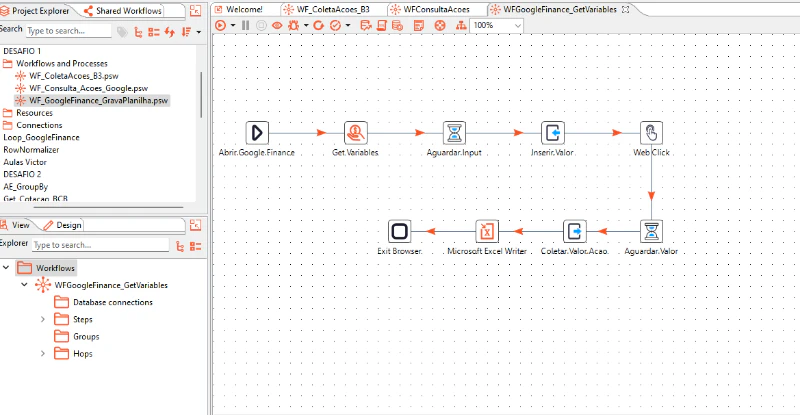Select the DESAFIO 2 project
This screenshot has height=415, width=800.
tap(22, 174)
